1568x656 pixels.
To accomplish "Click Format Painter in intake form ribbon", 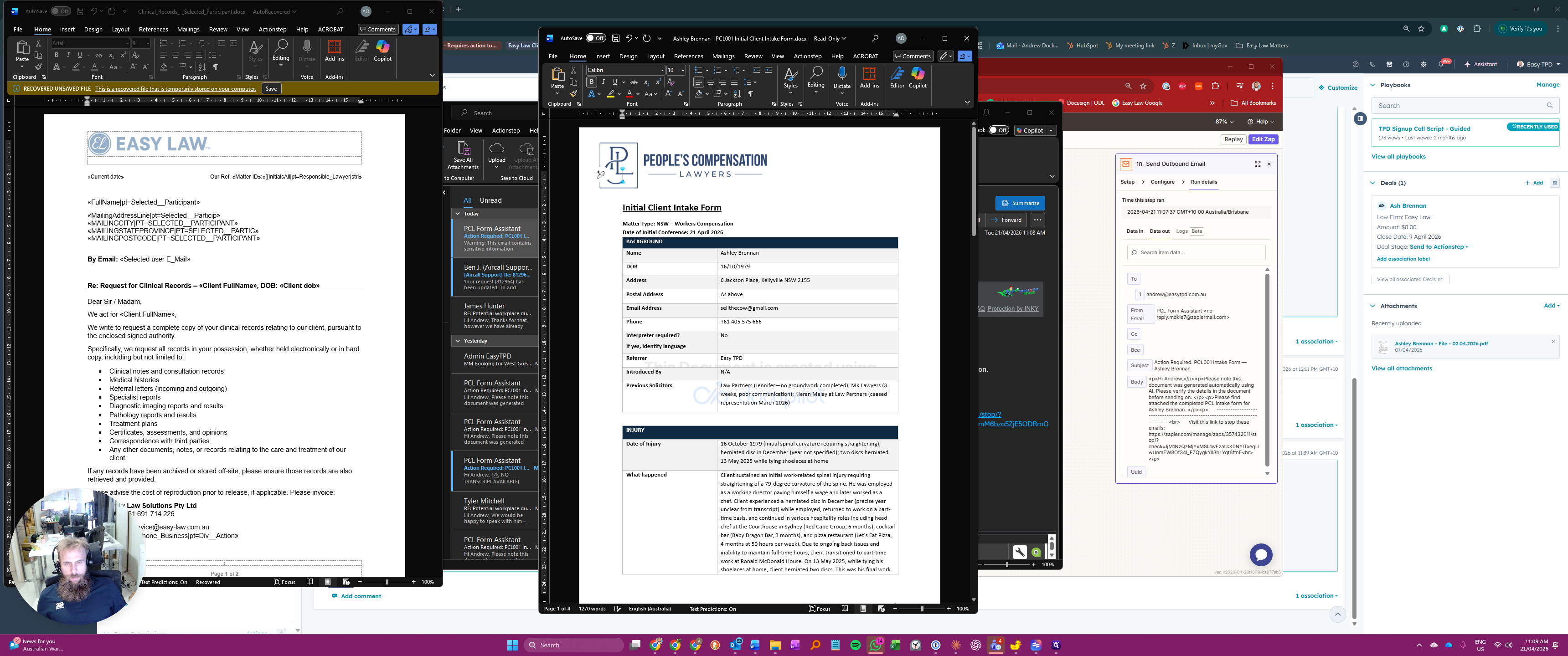I will (573, 94).
